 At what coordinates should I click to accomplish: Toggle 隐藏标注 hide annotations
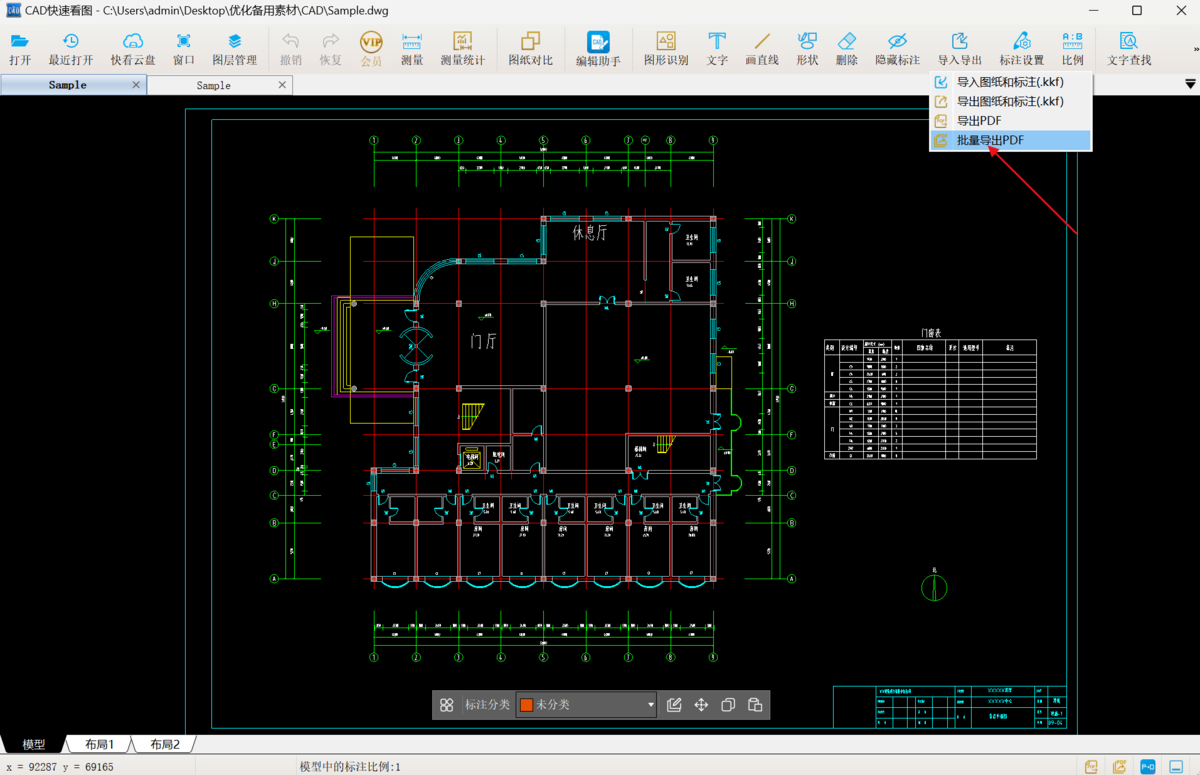897,48
